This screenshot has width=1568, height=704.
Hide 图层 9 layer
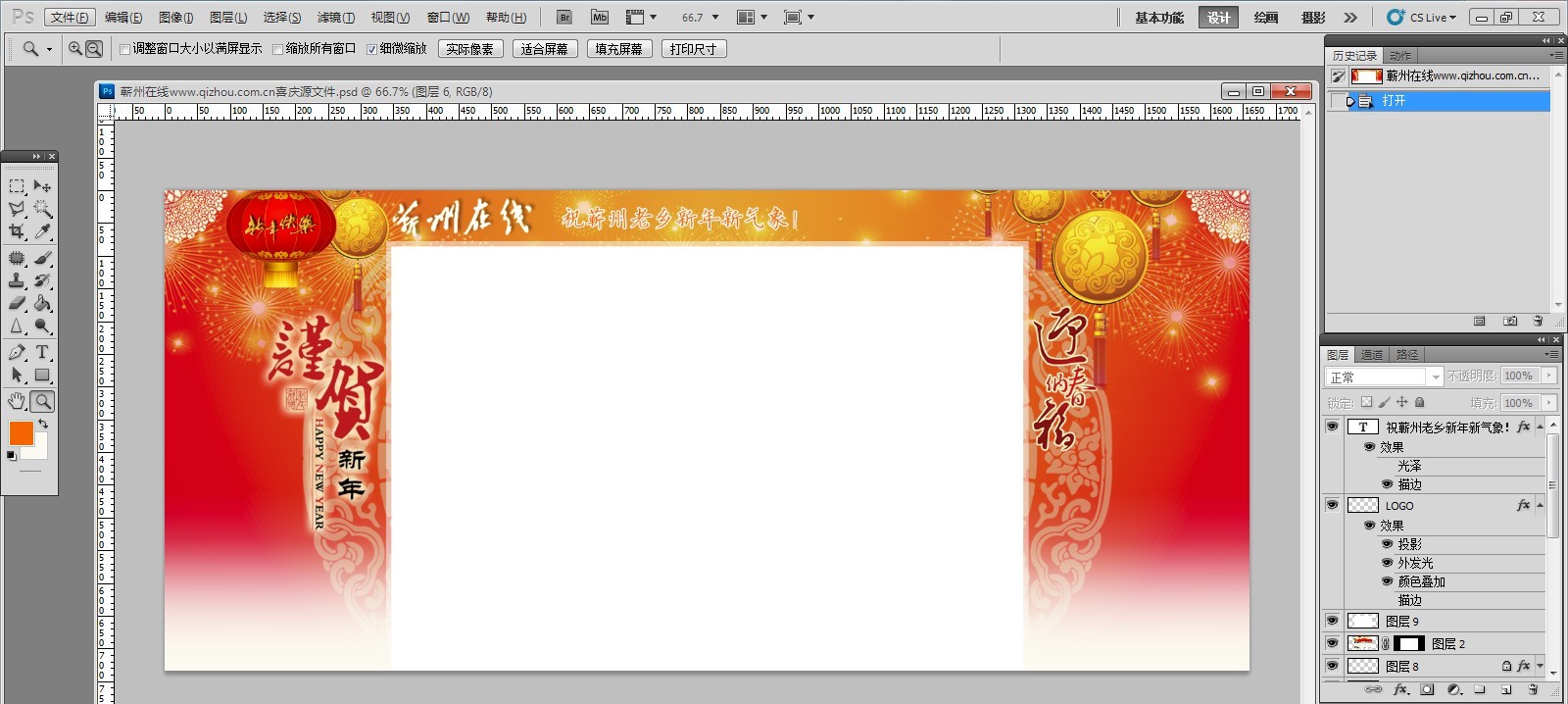tap(1332, 621)
